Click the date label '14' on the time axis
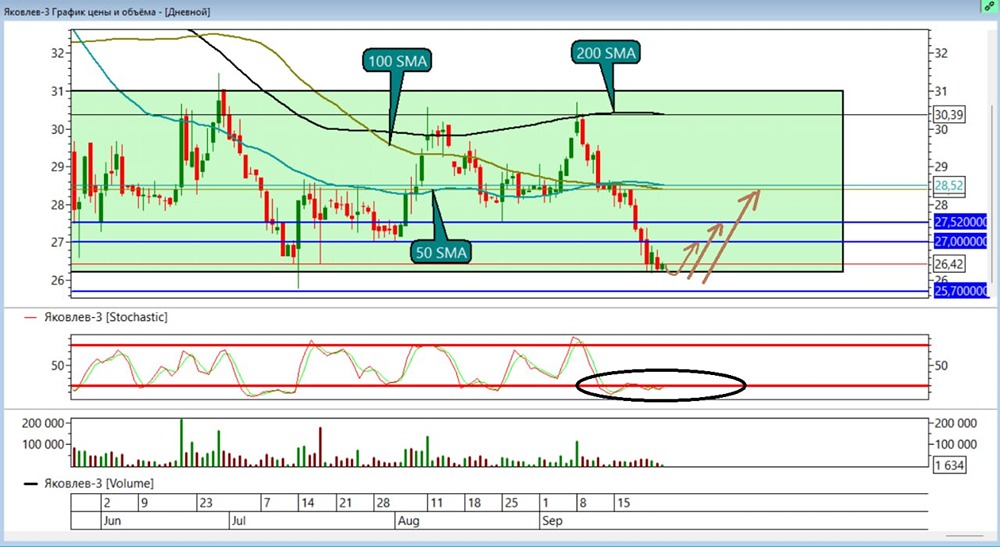This screenshot has width=1000, height=547. pyautogui.click(x=307, y=502)
